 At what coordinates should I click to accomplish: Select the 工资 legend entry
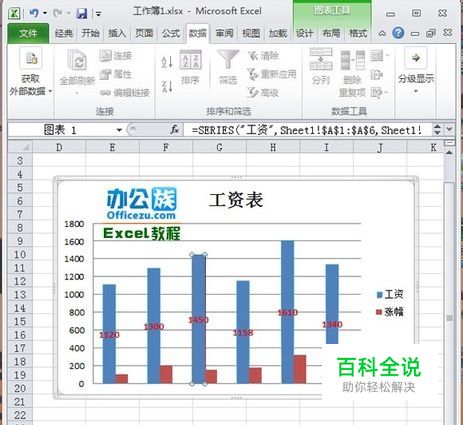pyautogui.click(x=390, y=294)
